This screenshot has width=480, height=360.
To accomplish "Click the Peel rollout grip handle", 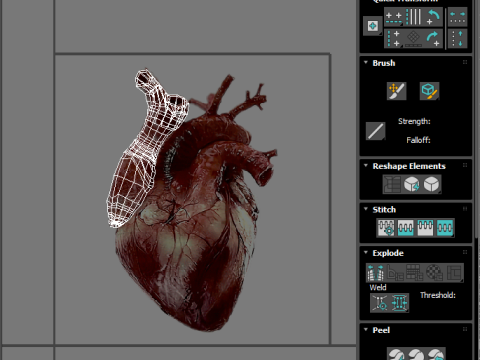I will (465, 330).
